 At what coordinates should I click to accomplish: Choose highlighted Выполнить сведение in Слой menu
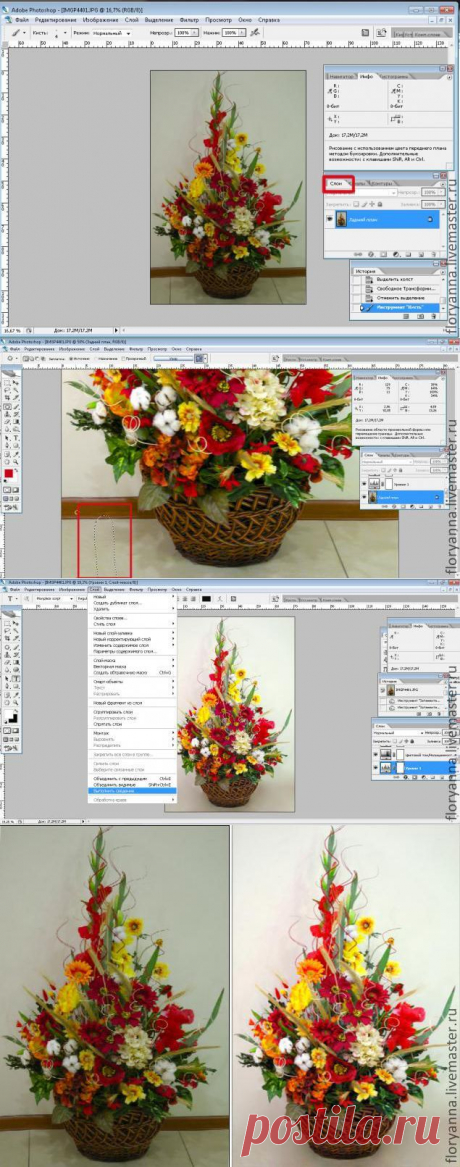[x=132, y=790]
